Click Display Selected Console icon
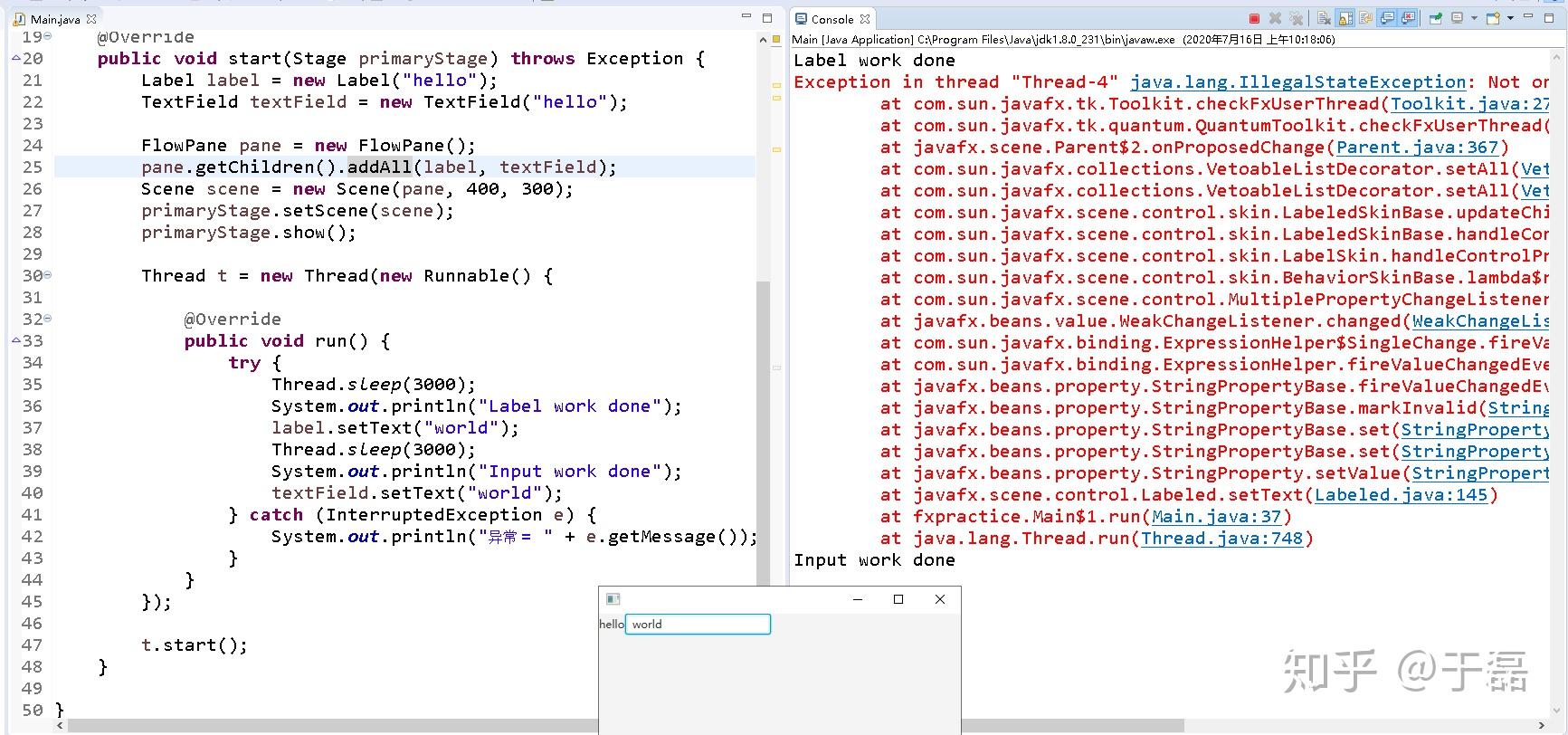1568x735 pixels. [1457, 17]
